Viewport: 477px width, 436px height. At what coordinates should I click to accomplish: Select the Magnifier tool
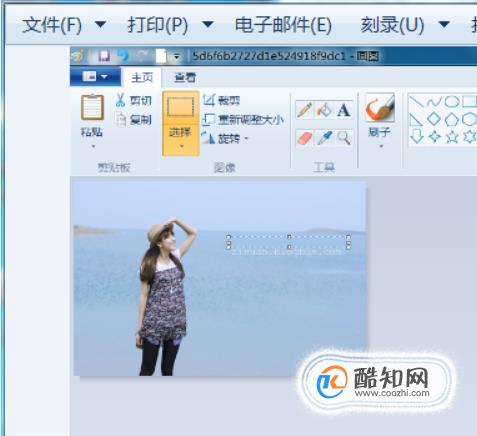(x=343, y=138)
